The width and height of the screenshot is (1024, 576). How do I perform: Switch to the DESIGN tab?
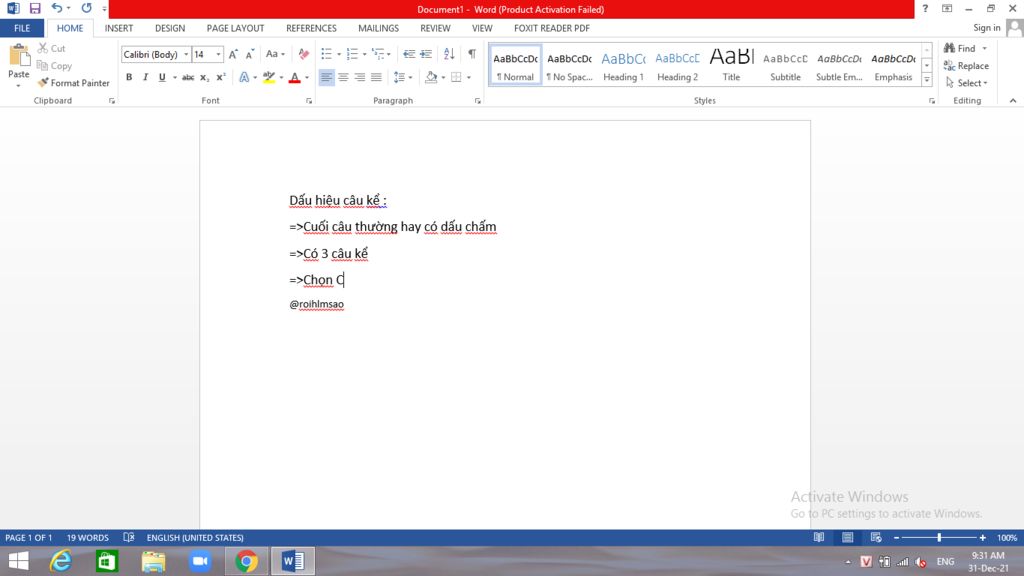point(170,28)
